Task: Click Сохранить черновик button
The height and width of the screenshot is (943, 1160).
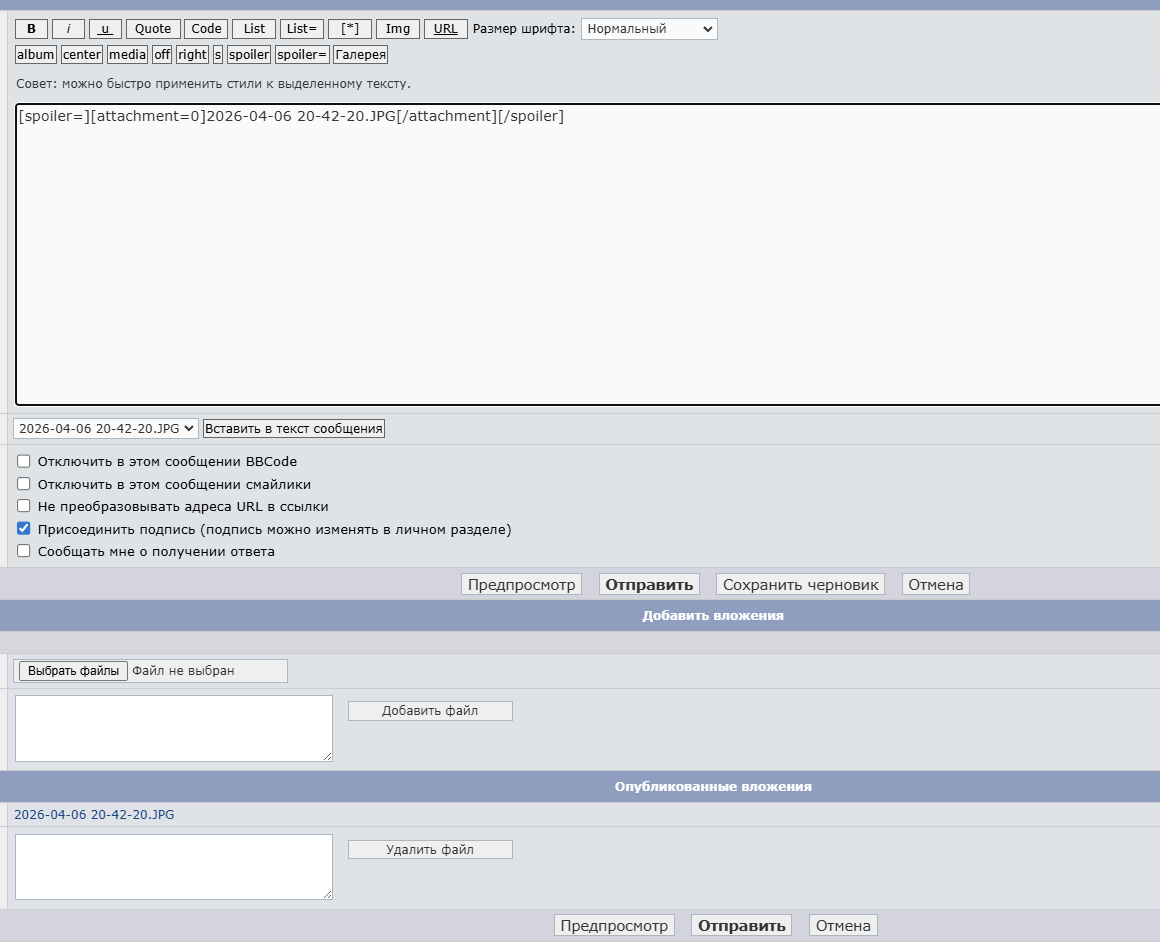Action: pos(800,584)
